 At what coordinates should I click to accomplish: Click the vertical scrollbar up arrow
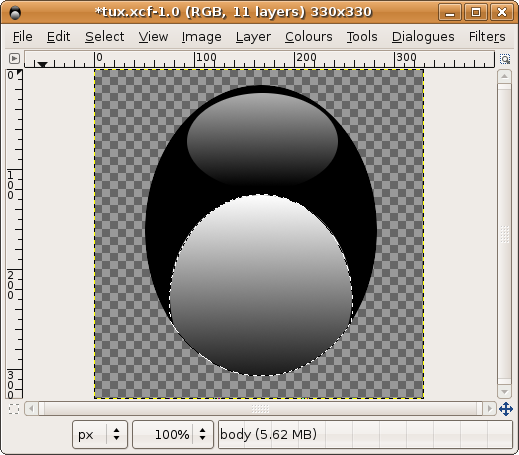(504, 77)
